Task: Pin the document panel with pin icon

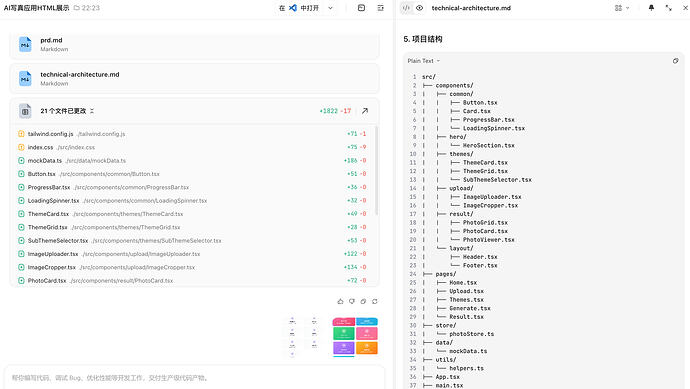Action: click(651, 8)
